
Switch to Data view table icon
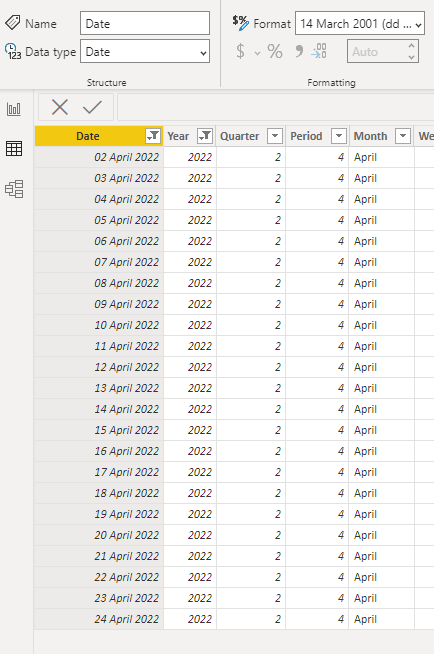tap(14, 148)
